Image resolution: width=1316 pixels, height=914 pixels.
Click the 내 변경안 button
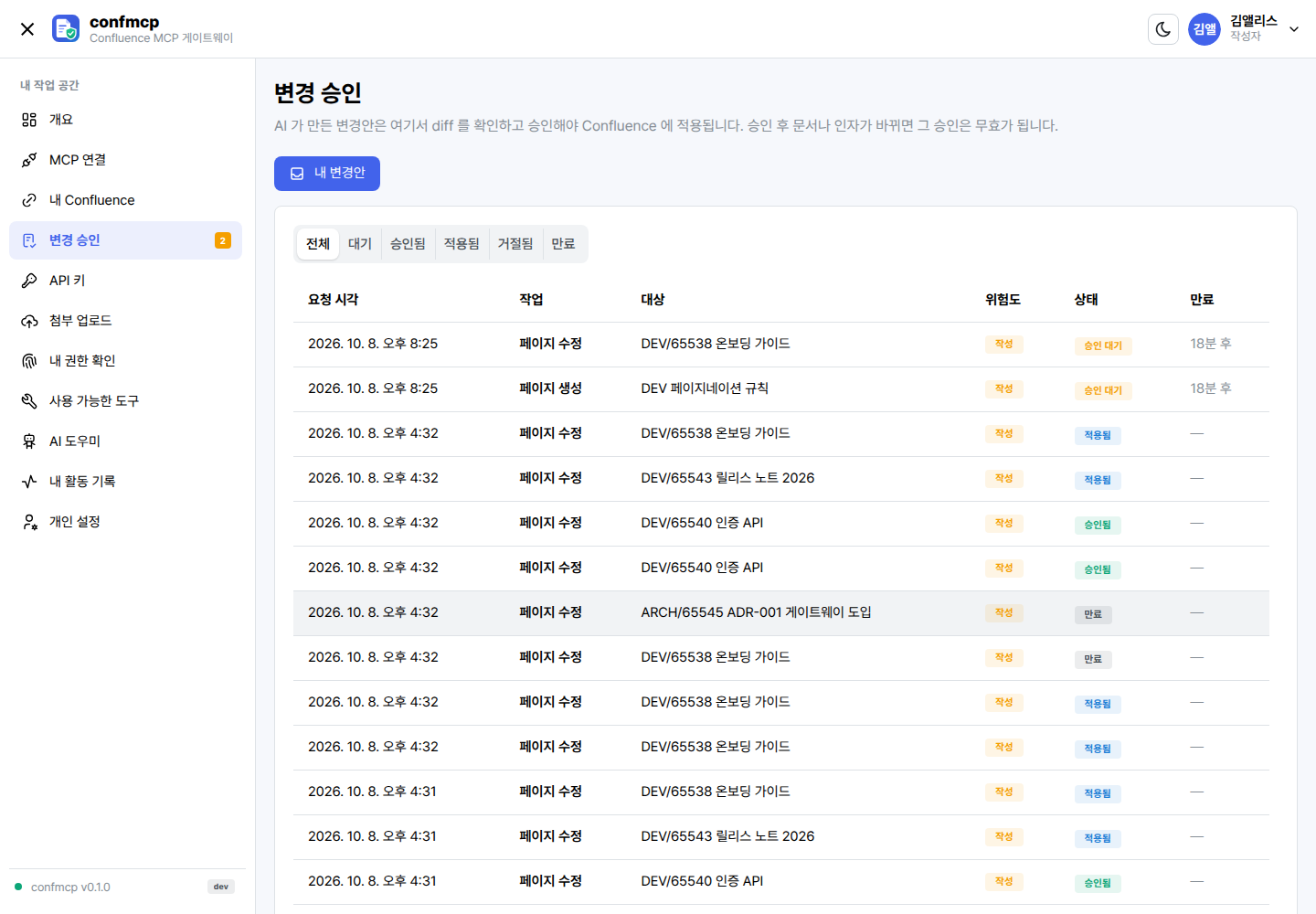[x=327, y=174]
